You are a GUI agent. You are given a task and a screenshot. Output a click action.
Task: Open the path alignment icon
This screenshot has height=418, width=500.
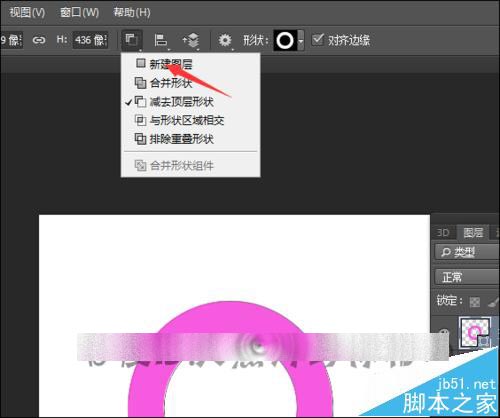pyautogui.click(x=161, y=40)
